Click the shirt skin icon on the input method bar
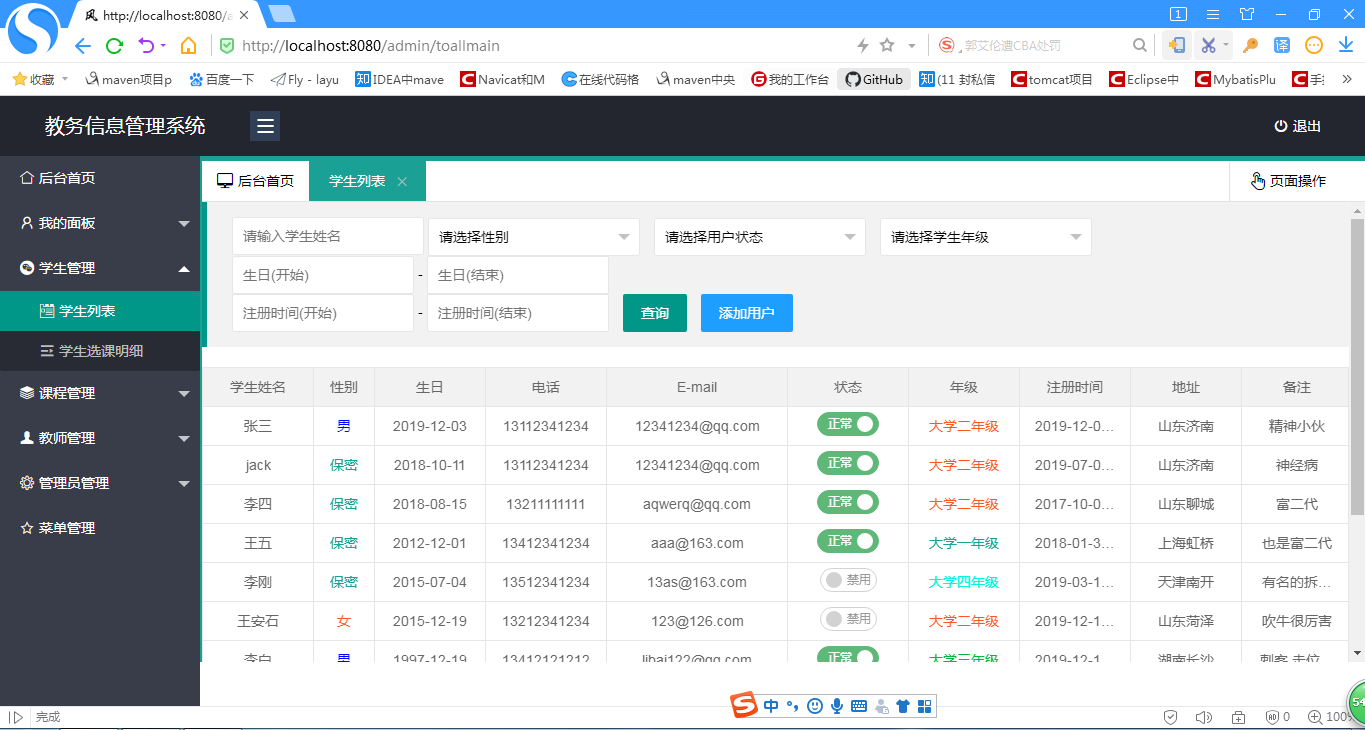The height and width of the screenshot is (730, 1365). [x=903, y=706]
